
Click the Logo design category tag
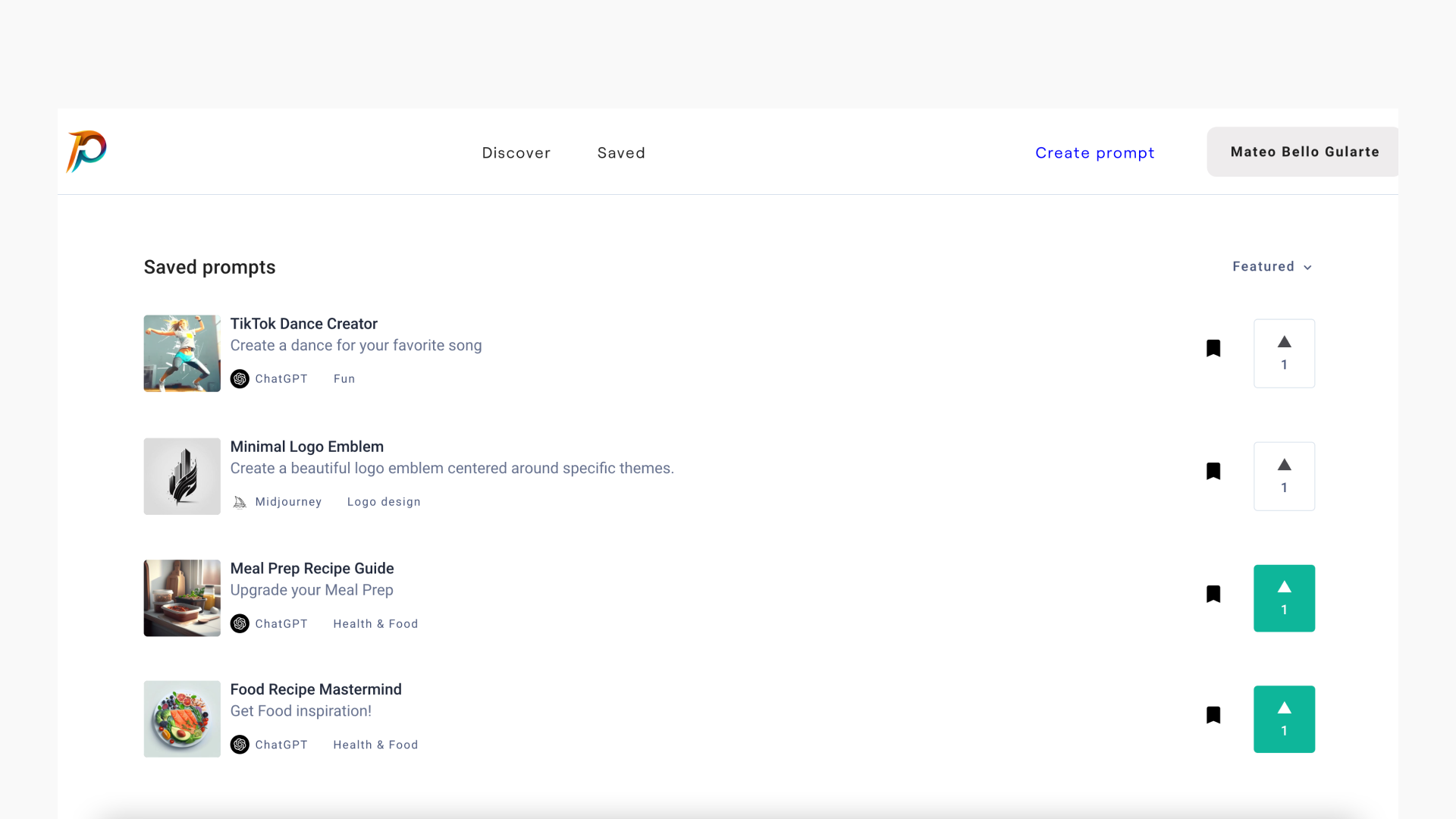coord(384,502)
